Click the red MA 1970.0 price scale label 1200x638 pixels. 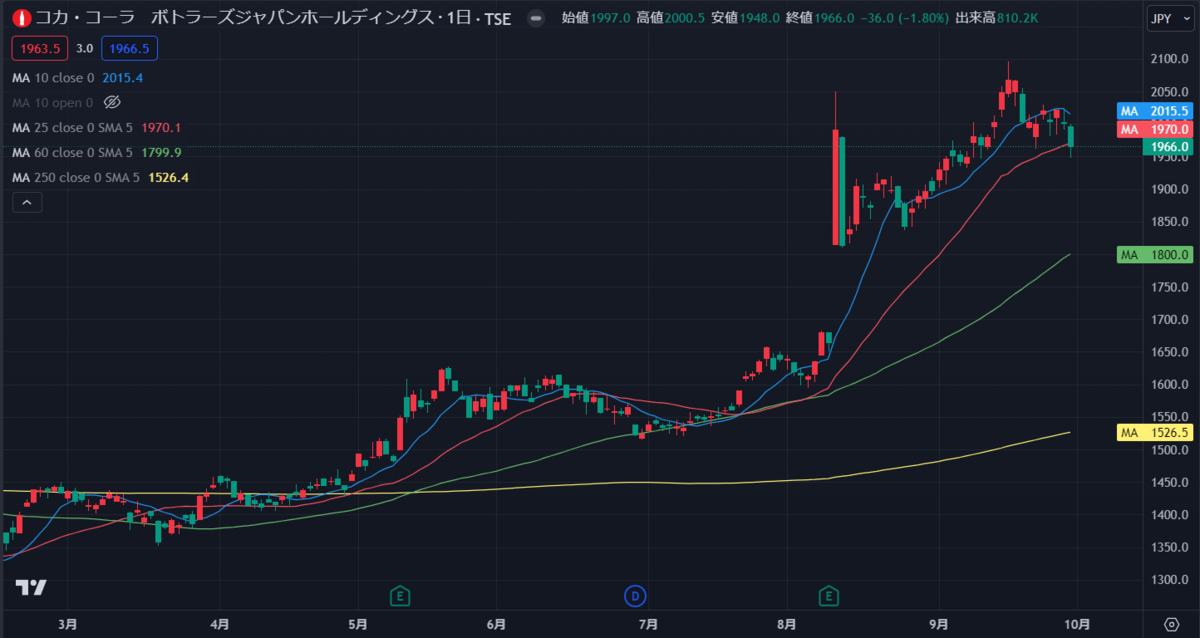[x=1154, y=129]
